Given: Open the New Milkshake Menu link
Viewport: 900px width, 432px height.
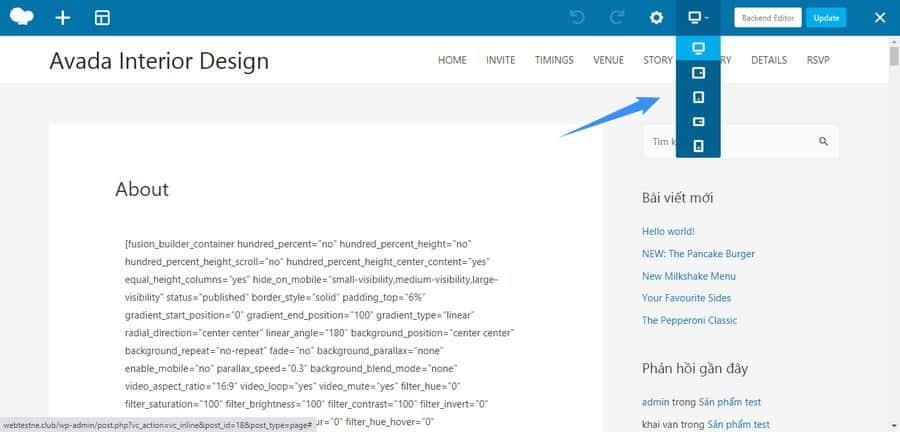Looking at the screenshot, I should point(689,276).
